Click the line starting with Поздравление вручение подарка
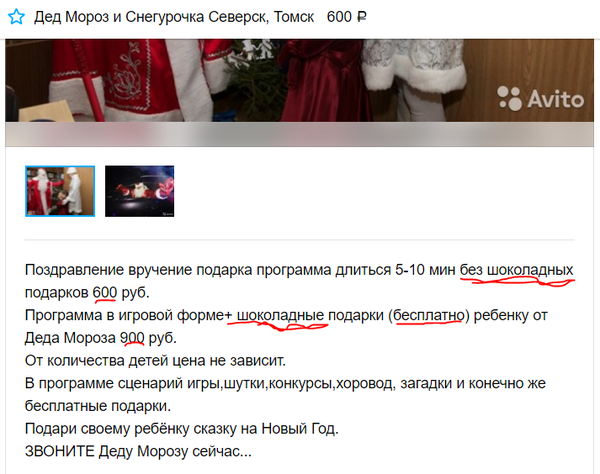 299,270
